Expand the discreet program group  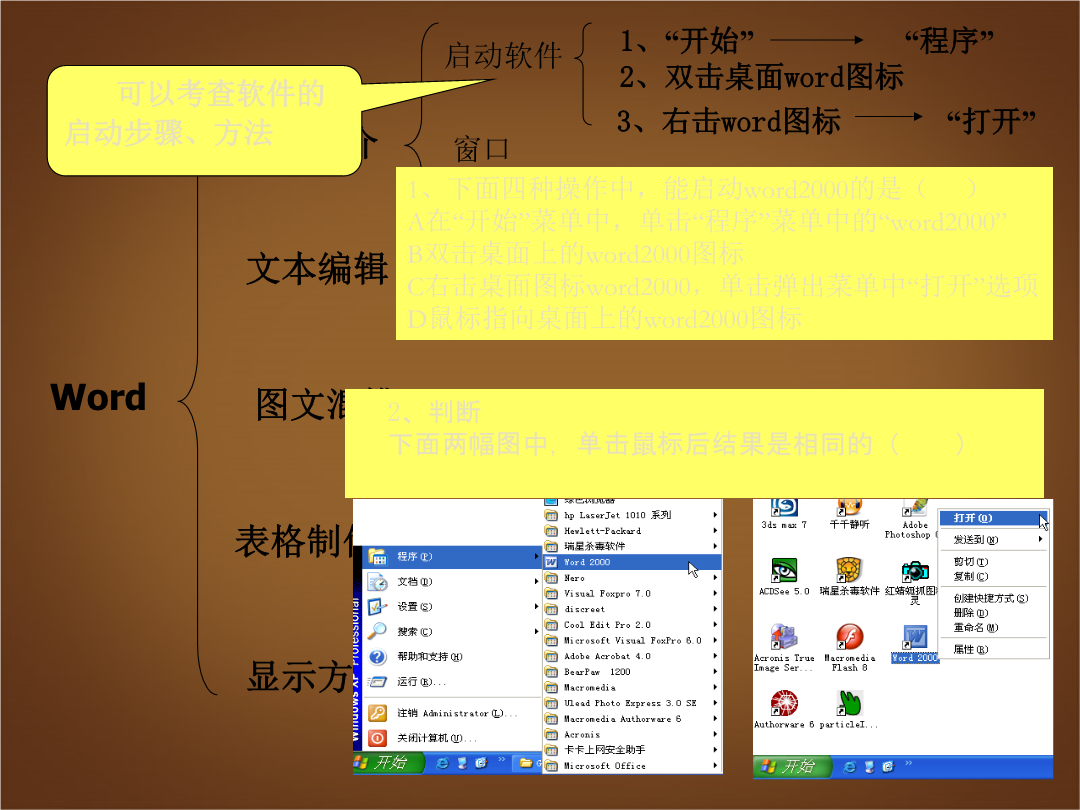click(x=632, y=609)
